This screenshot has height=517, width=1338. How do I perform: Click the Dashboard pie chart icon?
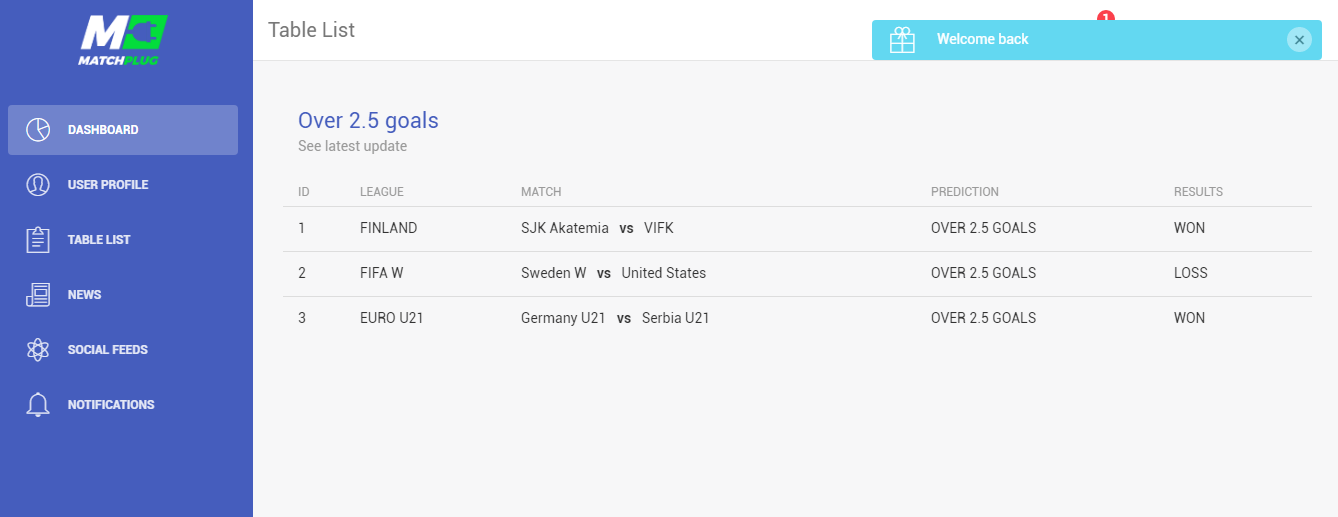pos(38,130)
